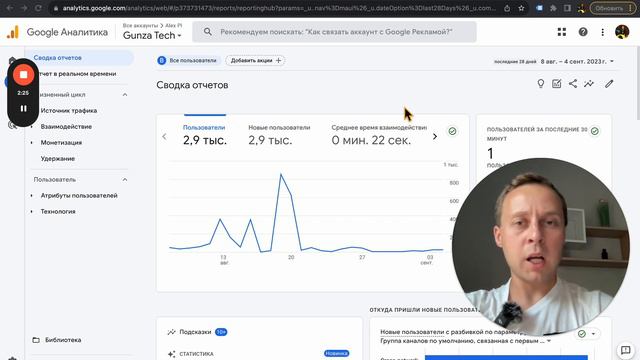Open the insights lightbulb icon

pyautogui.click(x=540, y=84)
